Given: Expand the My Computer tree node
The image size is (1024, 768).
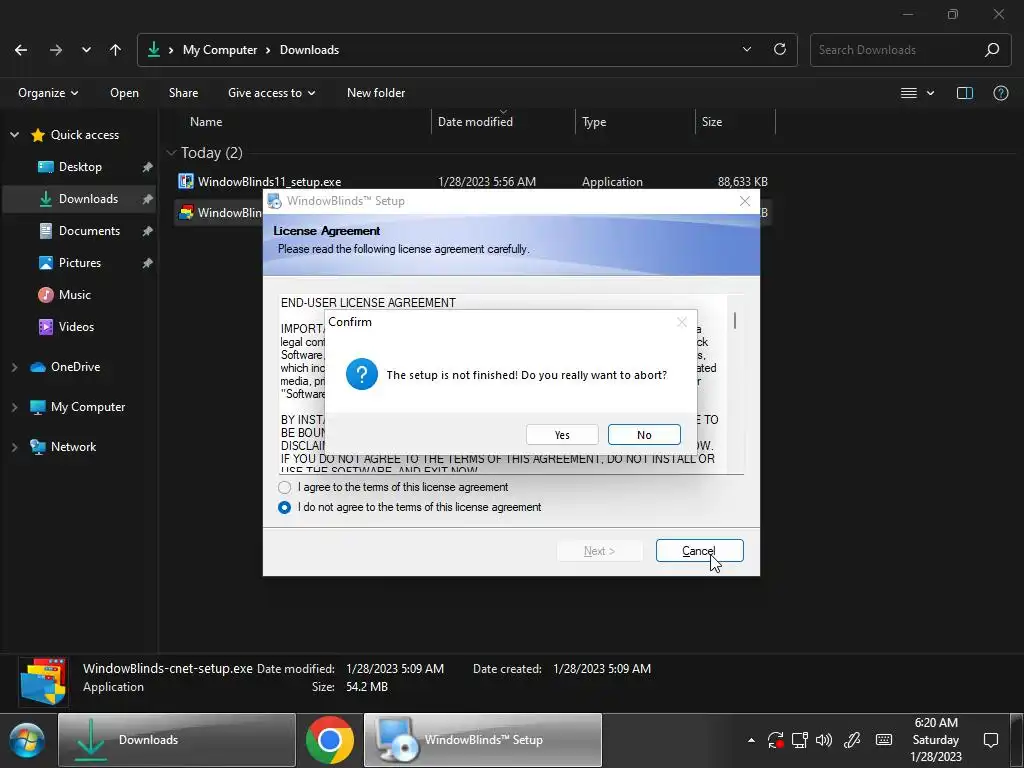Looking at the screenshot, I should pos(14,407).
